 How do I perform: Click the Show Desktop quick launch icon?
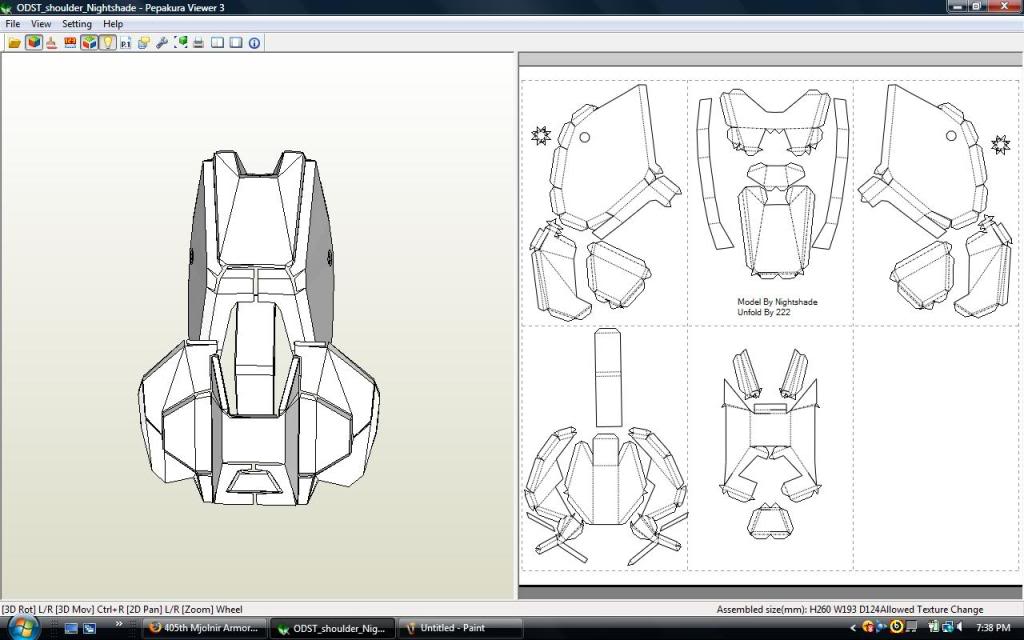[71, 628]
